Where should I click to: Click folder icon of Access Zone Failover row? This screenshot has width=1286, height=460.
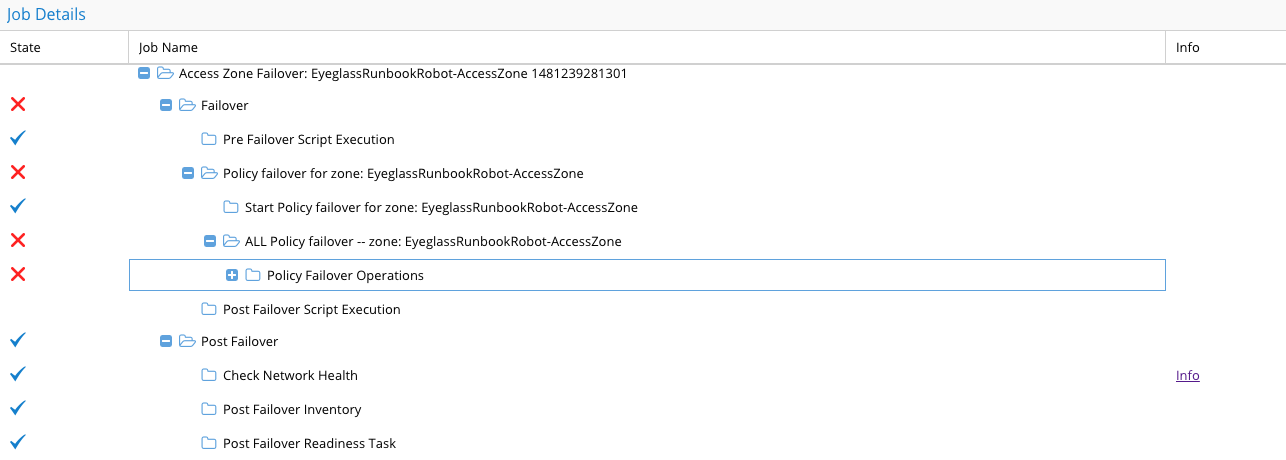pyautogui.click(x=165, y=73)
